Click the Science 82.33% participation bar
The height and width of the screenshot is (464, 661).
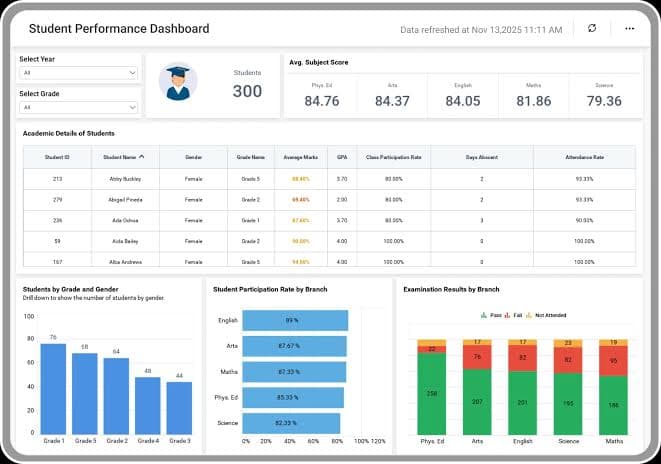tap(291, 423)
